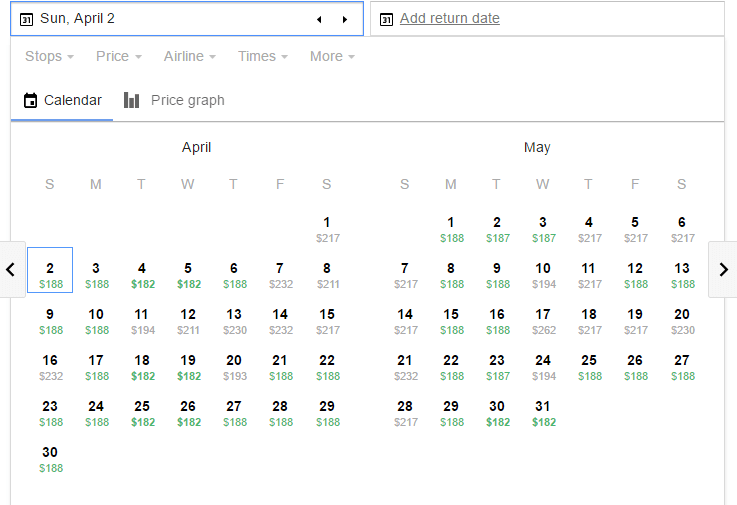737x505 pixels.
Task: Switch to the Price graph tab
Action: [186, 100]
